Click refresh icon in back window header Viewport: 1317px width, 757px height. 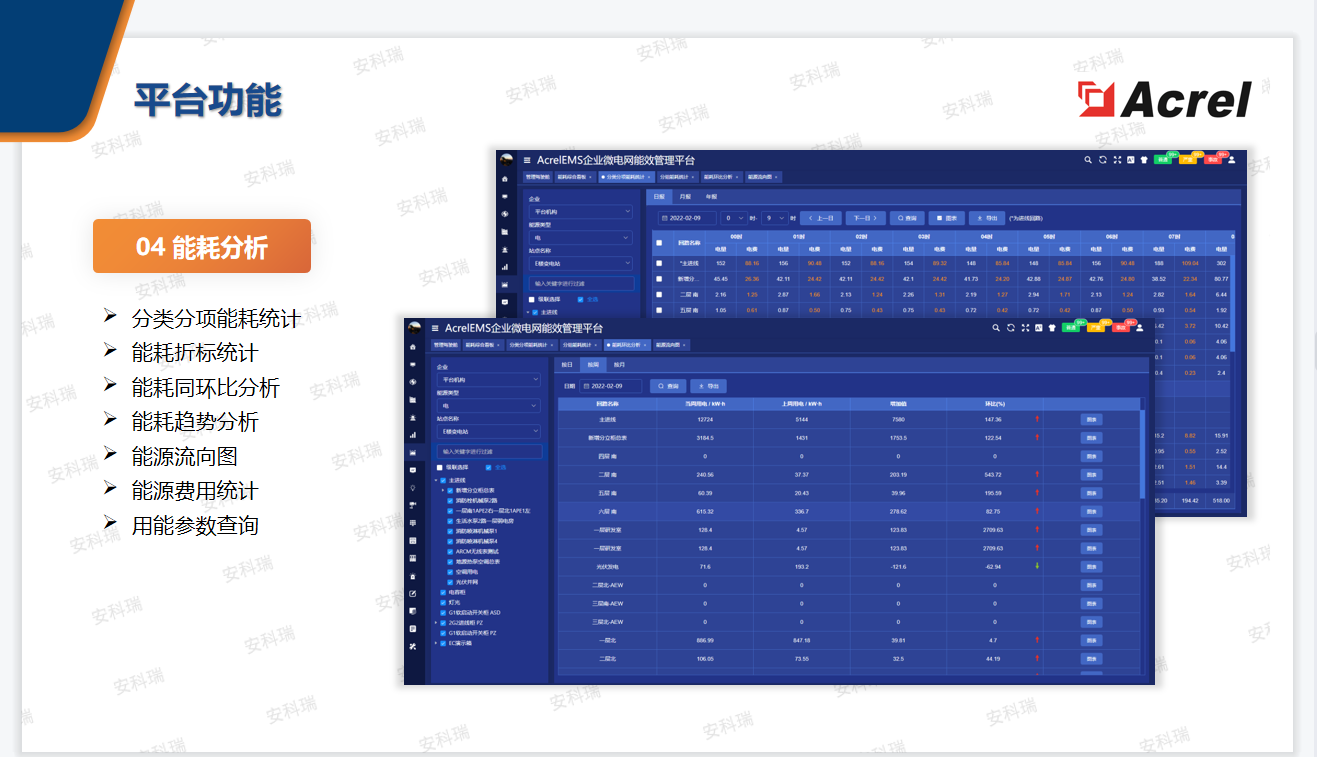coord(1103,160)
